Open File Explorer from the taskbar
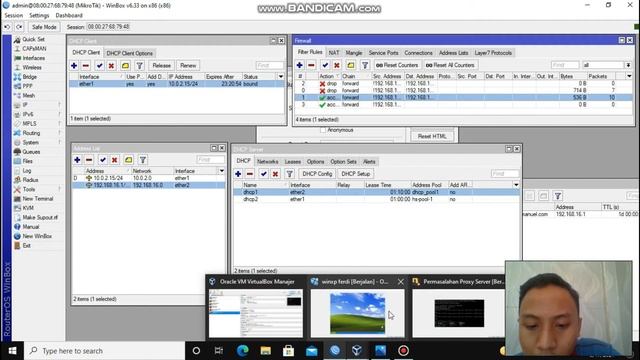 click(266, 351)
